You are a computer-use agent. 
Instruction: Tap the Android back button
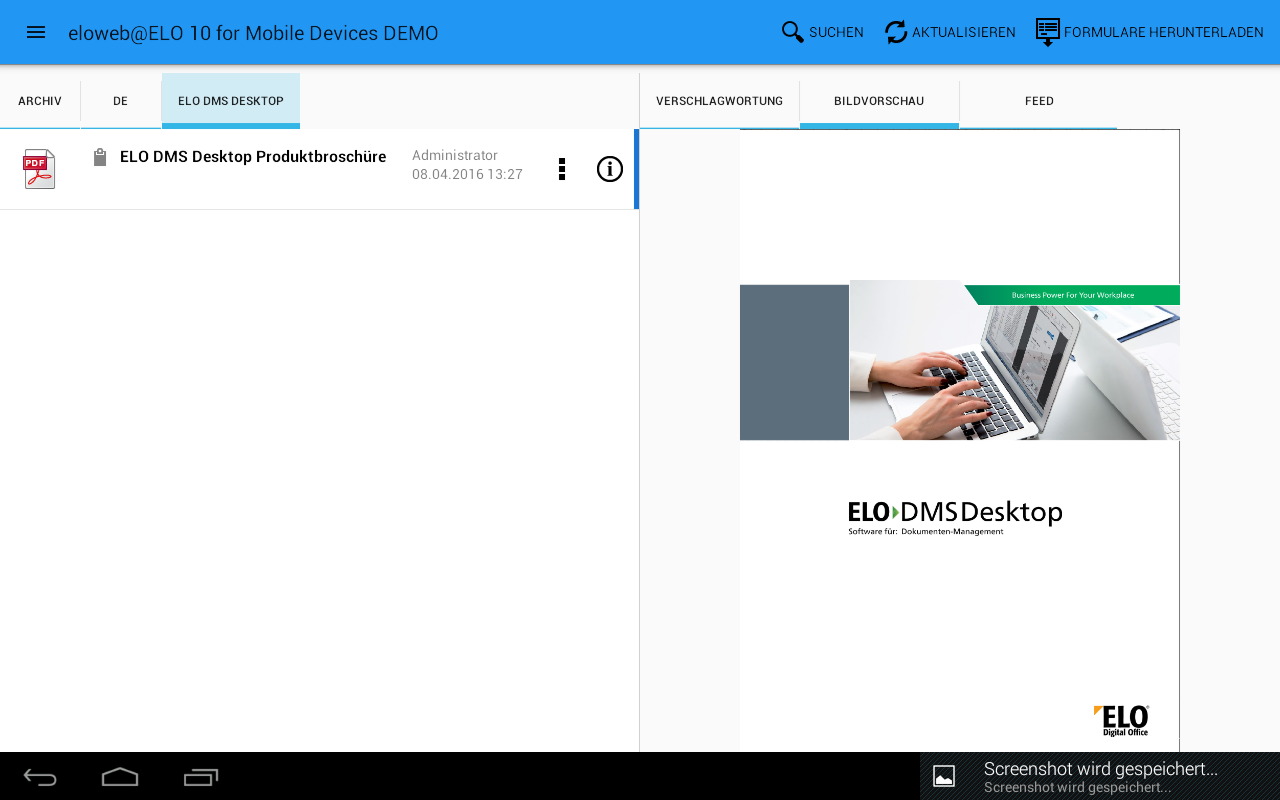pos(40,777)
